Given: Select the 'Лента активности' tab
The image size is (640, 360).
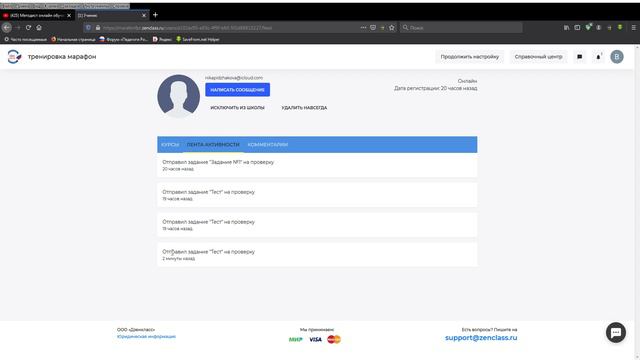Looking at the screenshot, I should (213, 144).
